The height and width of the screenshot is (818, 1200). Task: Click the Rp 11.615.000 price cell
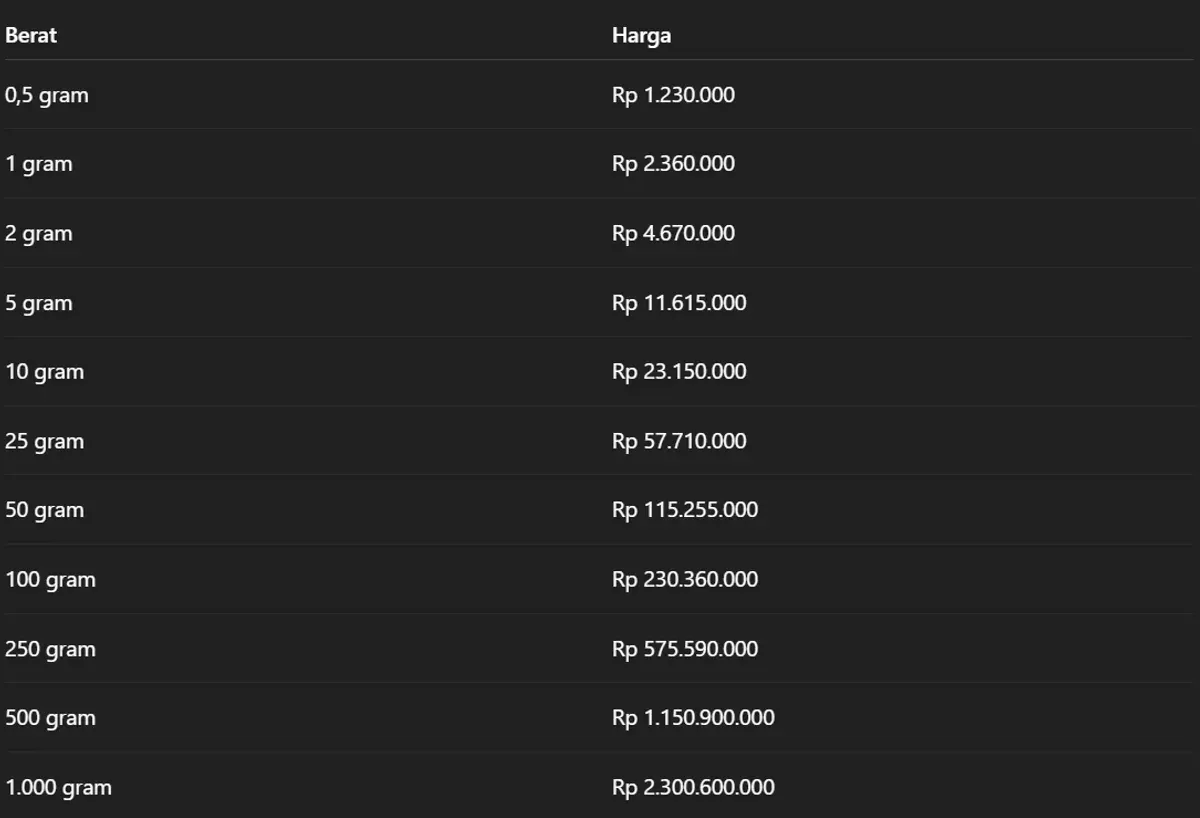679,303
